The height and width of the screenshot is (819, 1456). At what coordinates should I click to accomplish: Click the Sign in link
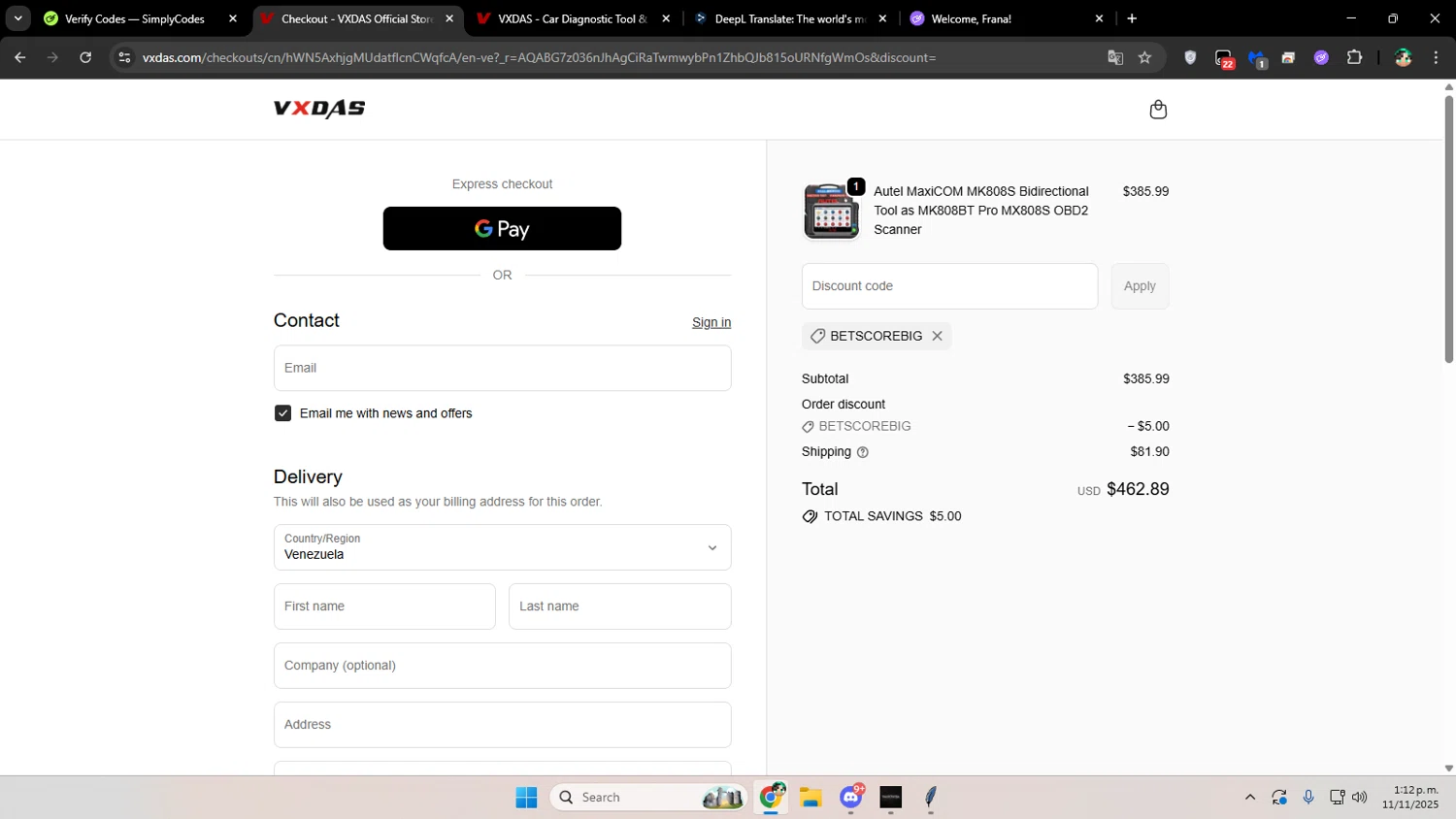coord(711,323)
